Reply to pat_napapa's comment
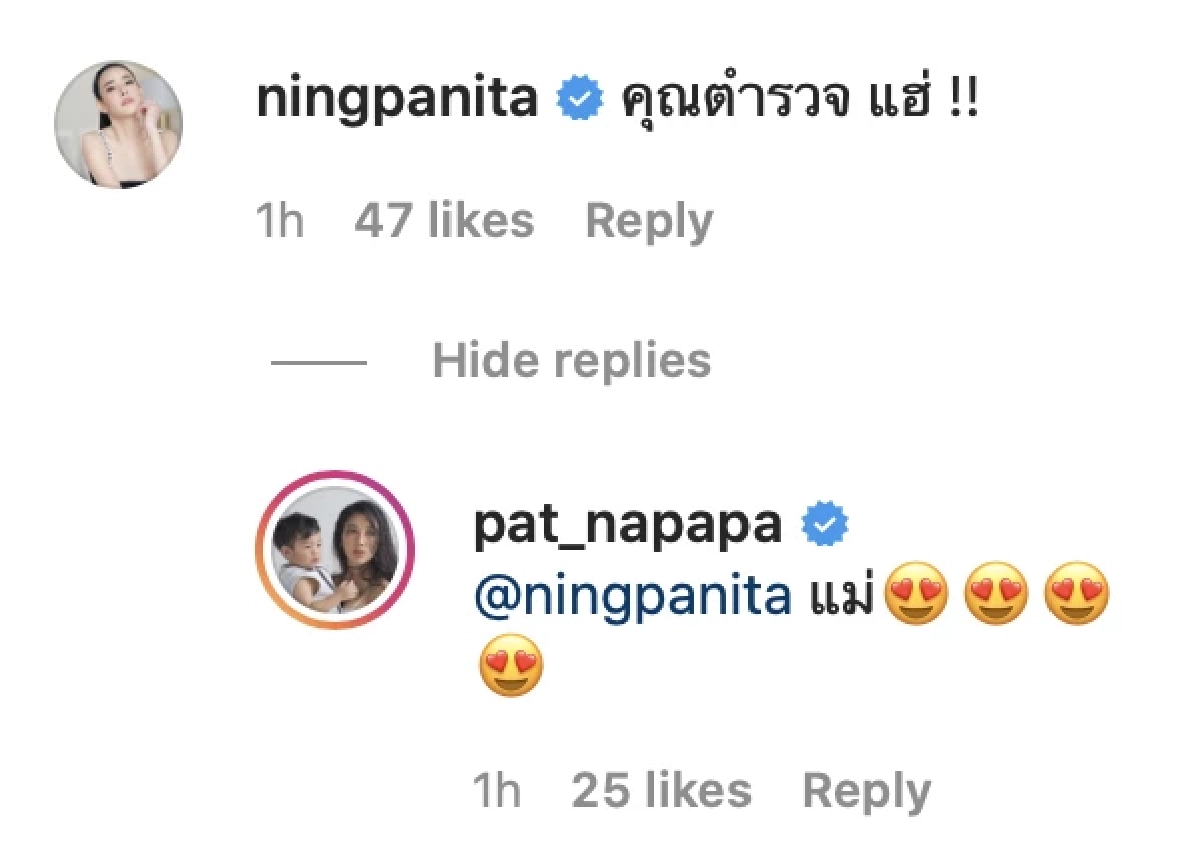The width and height of the screenshot is (1200, 859). (x=866, y=793)
